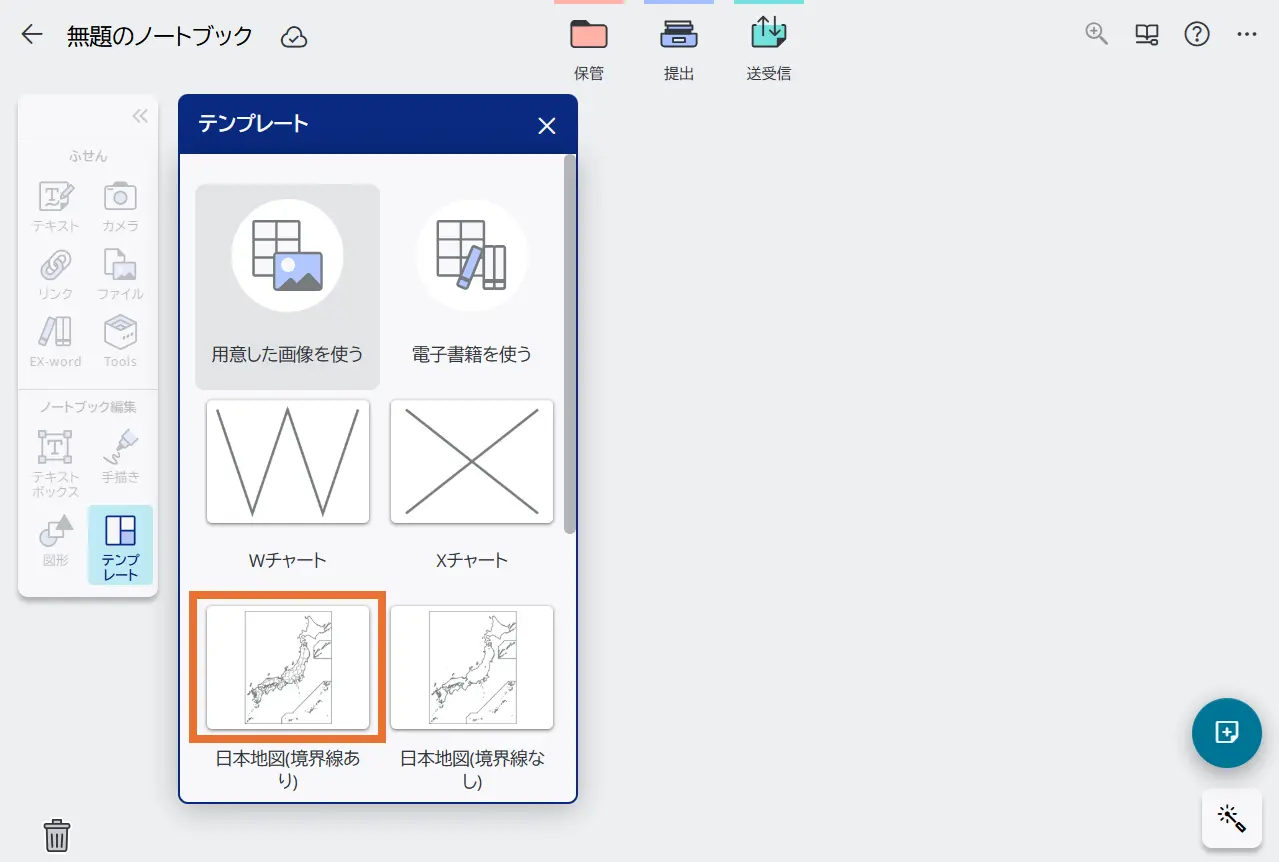Select the 図形 shapes tool
The image size is (1279, 862).
coord(55,541)
